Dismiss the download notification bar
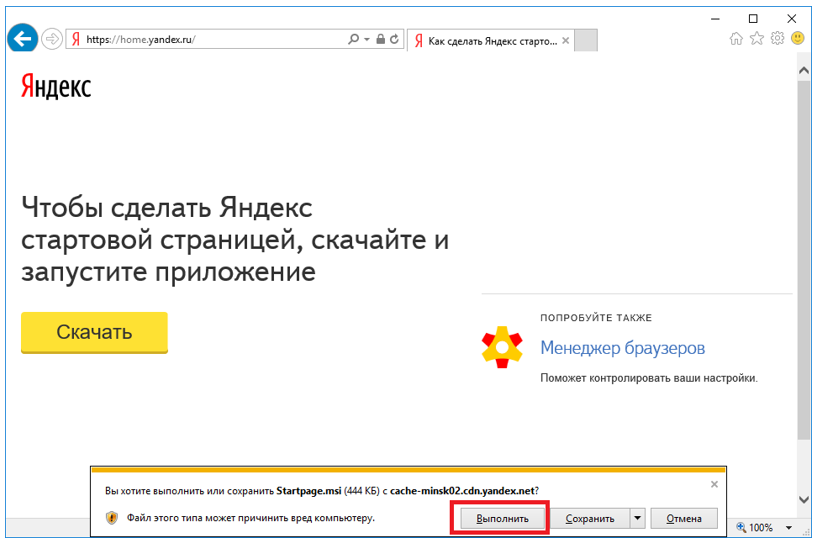Viewport: 819px width, 542px height. pyautogui.click(x=714, y=485)
